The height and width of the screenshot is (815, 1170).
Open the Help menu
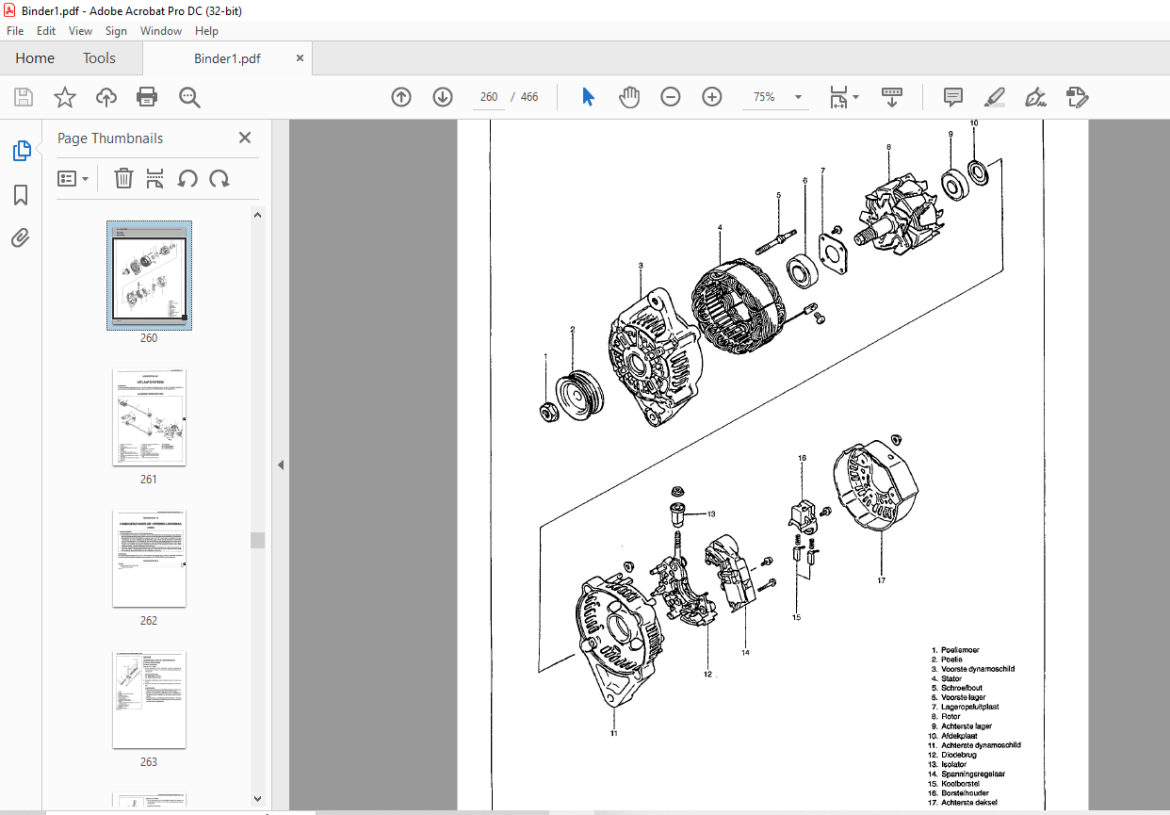207,31
